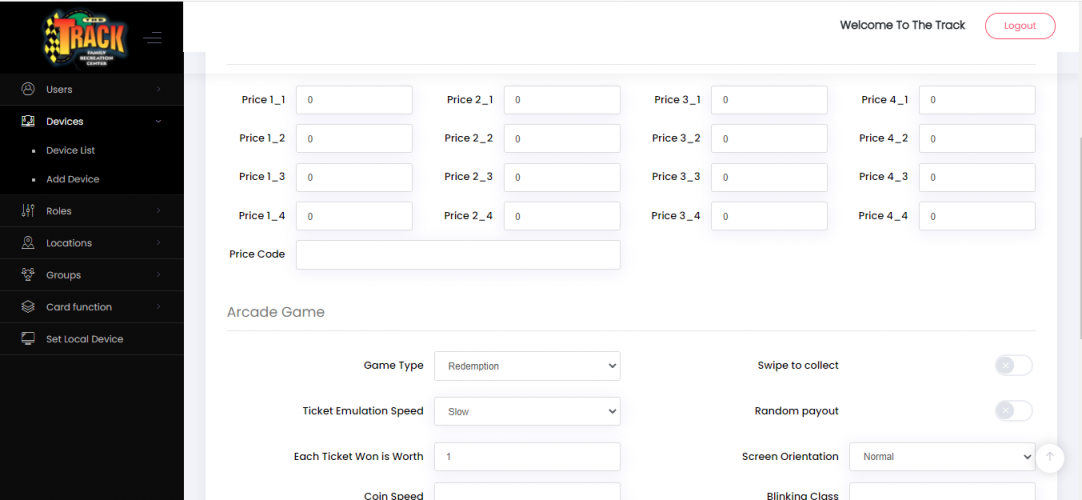This screenshot has height=500, width=1082.
Task: Expand the Card function chevron
Action: tap(159, 307)
